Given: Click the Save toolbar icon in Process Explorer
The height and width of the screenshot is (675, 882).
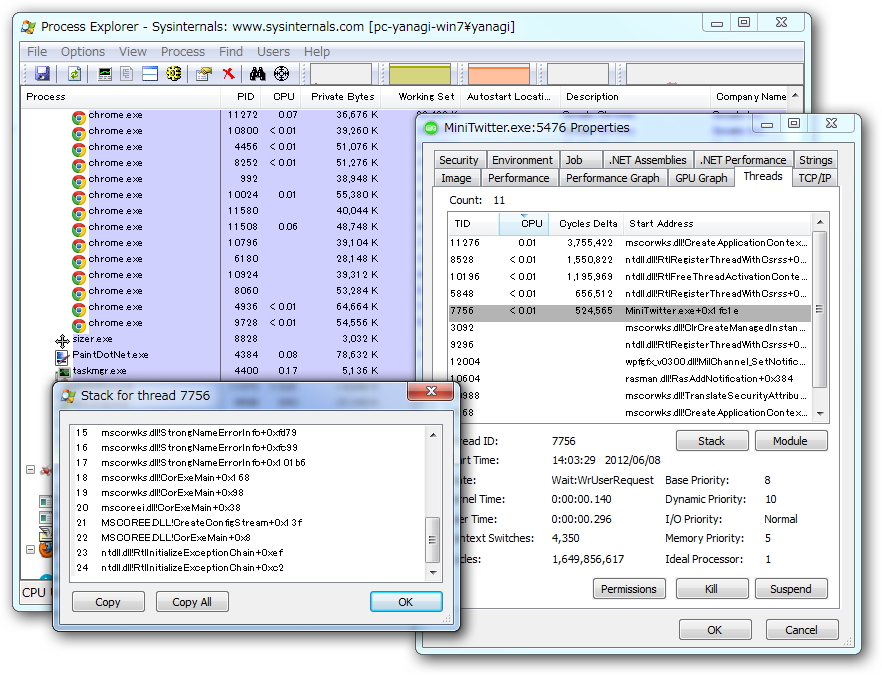Looking at the screenshot, I should pyautogui.click(x=42, y=74).
